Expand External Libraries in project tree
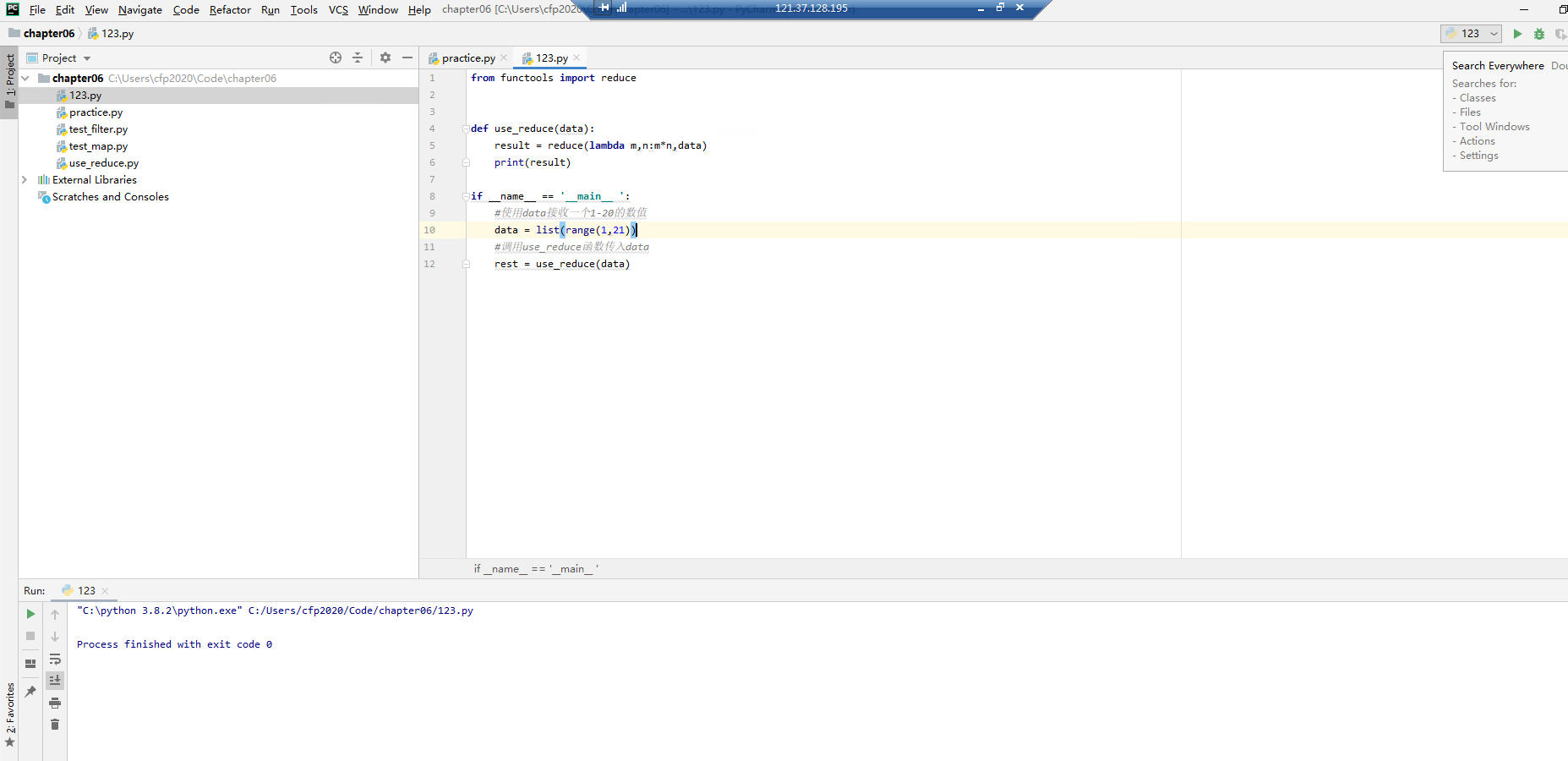The width and height of the screenshot is (1568, 761). click(x=25, y=180)
